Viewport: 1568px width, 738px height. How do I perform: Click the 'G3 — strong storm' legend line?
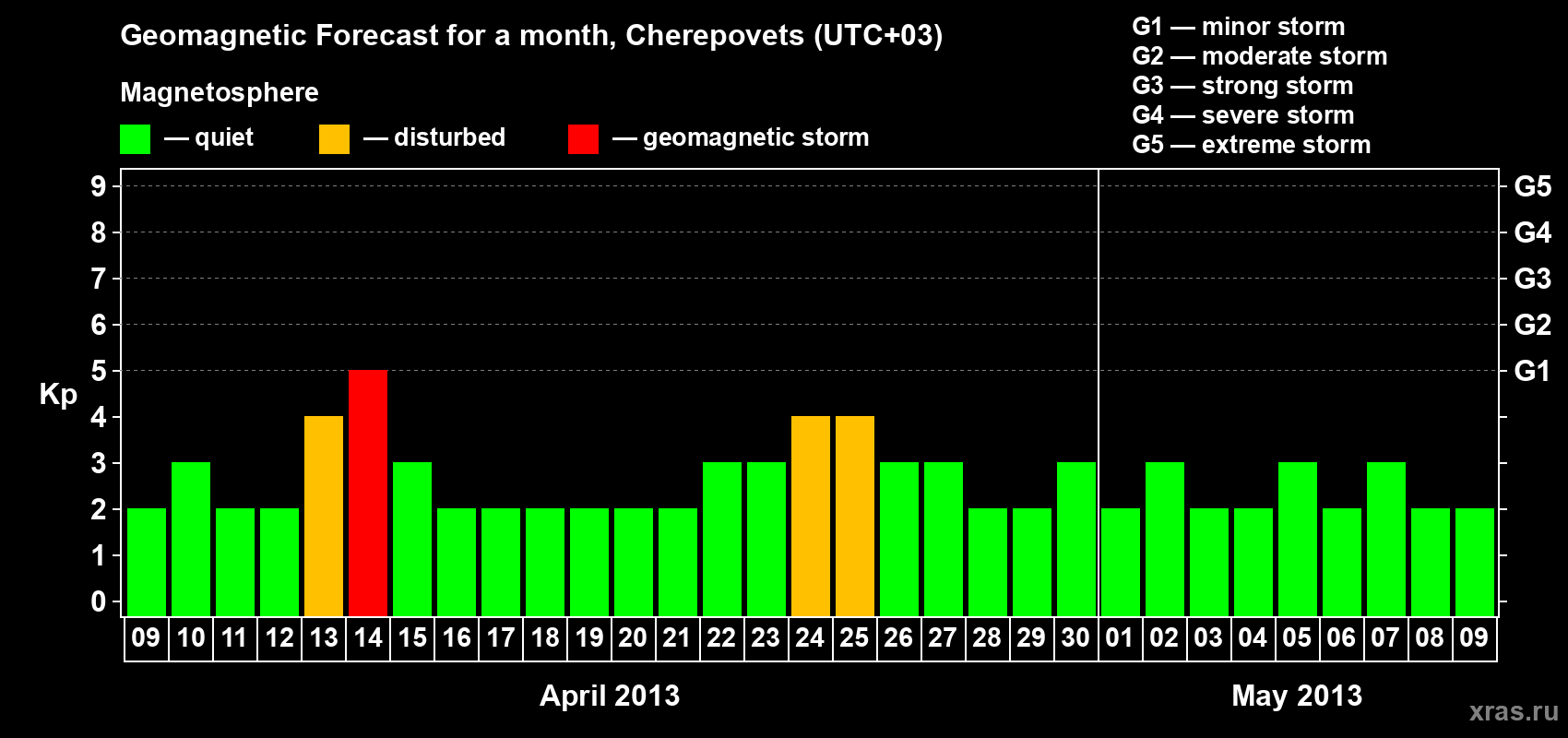(x=1242, y=86)
